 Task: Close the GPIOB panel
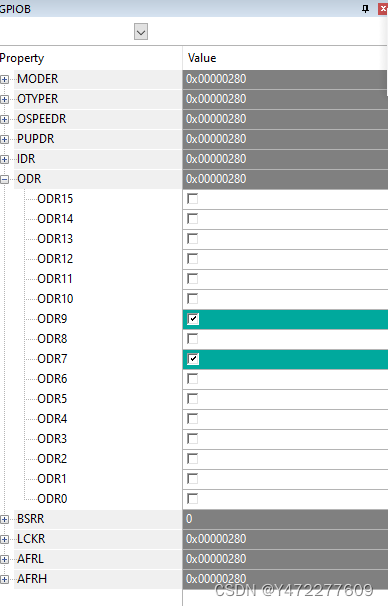(383, 9)
